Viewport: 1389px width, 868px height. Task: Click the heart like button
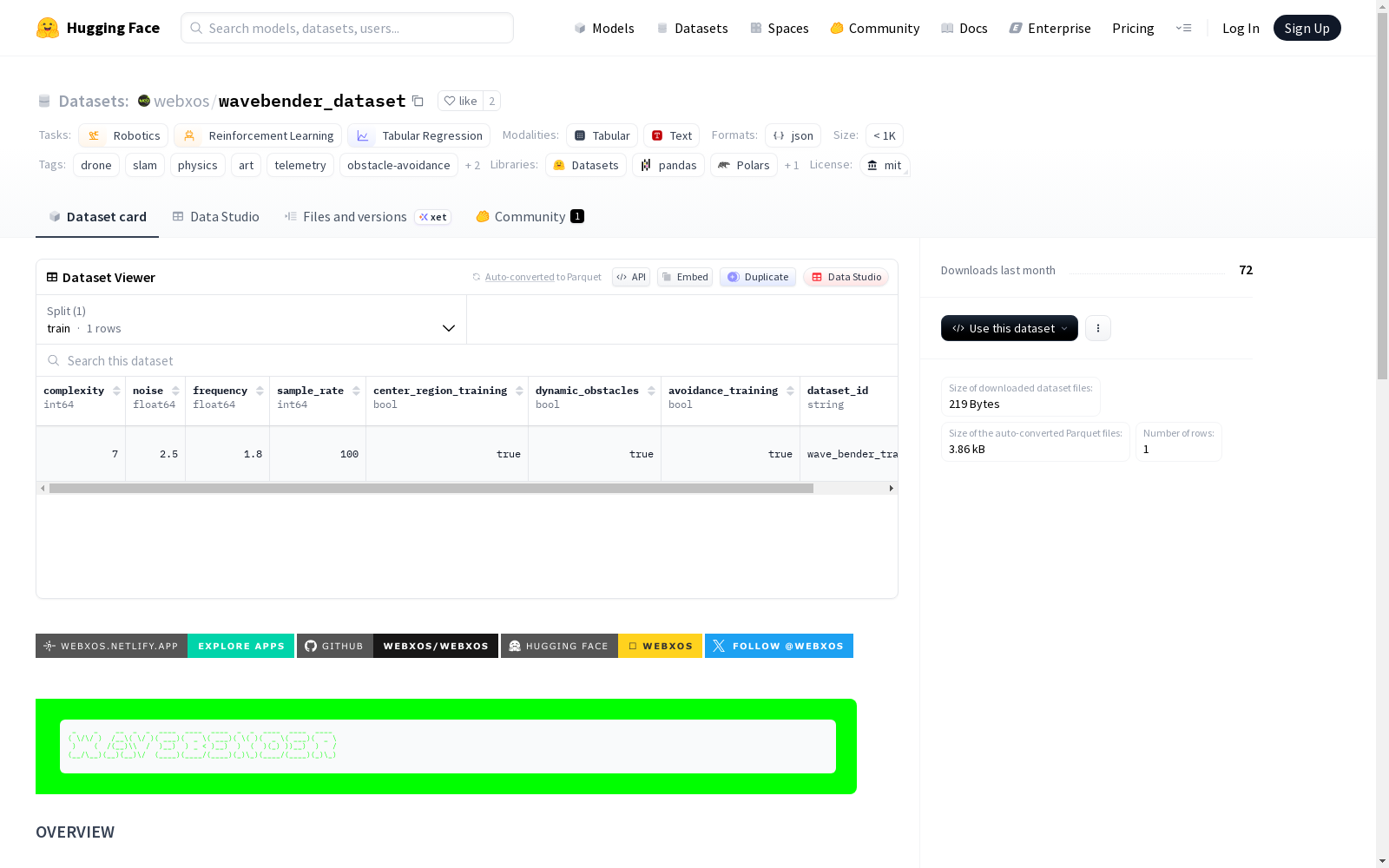(460, 101)
